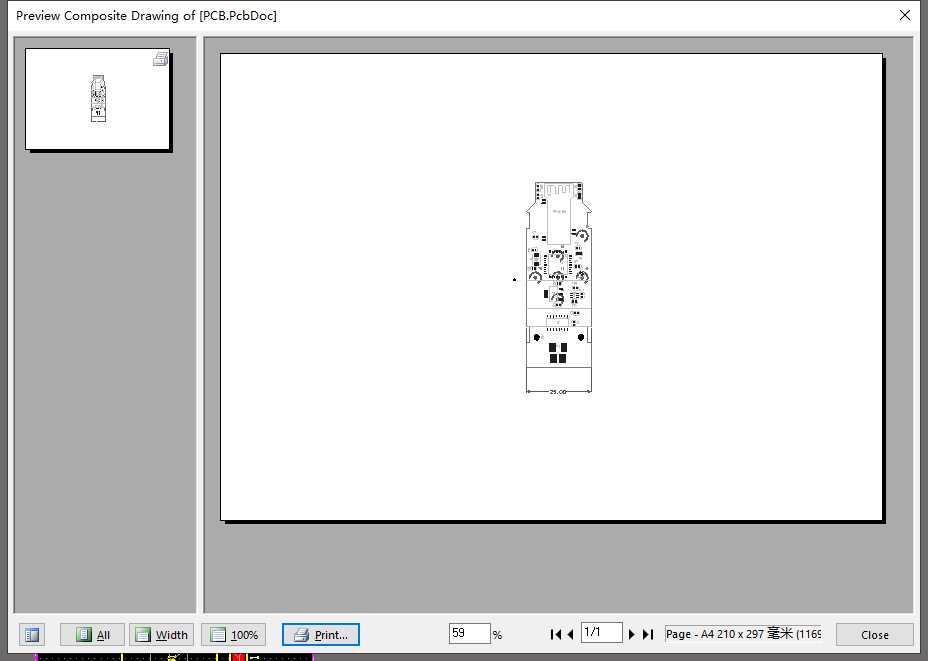This screenshot has height=661, width=928.
Task: Open the Print... dialog
Action: tap(321, 635)
